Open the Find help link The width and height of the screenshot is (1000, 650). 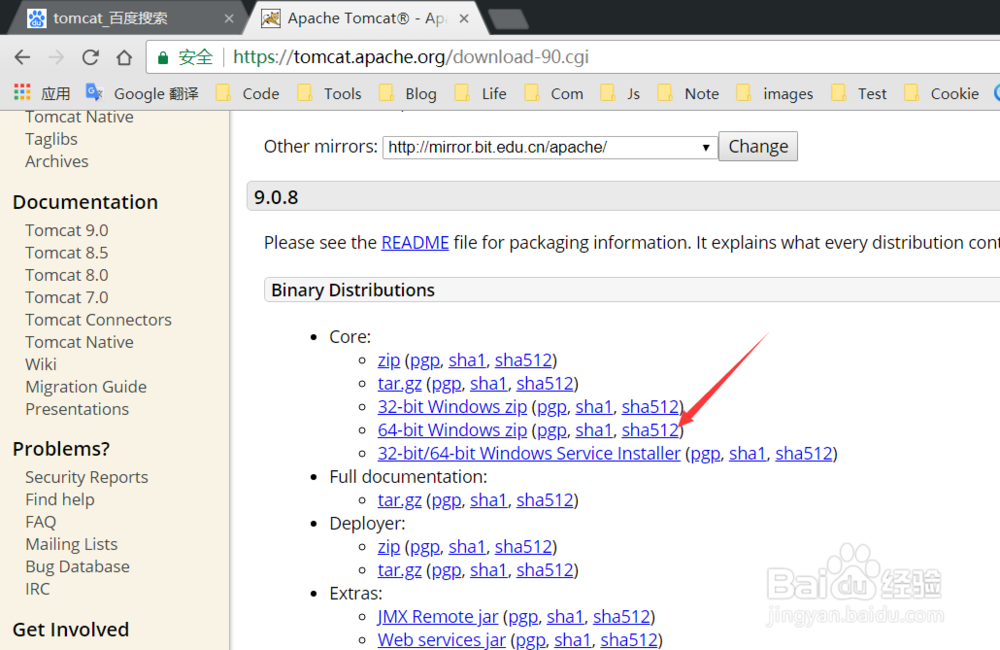pyautogui.click(x=60, y=499)
